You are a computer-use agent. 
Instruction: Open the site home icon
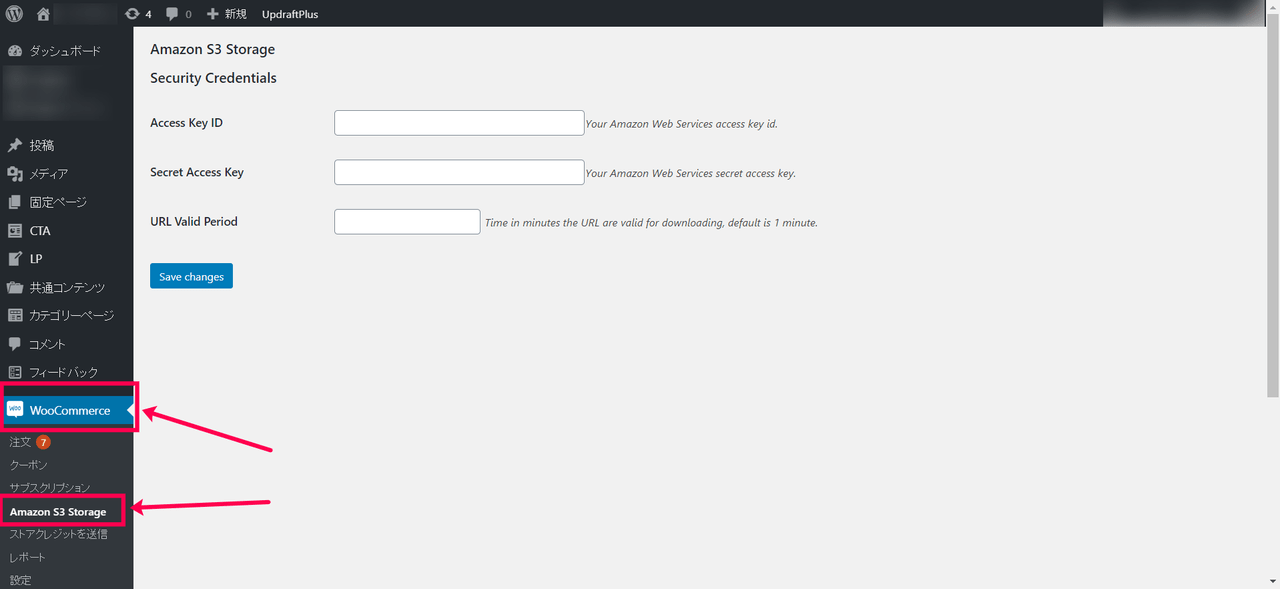pyautogui.click(x=43, y=14)
